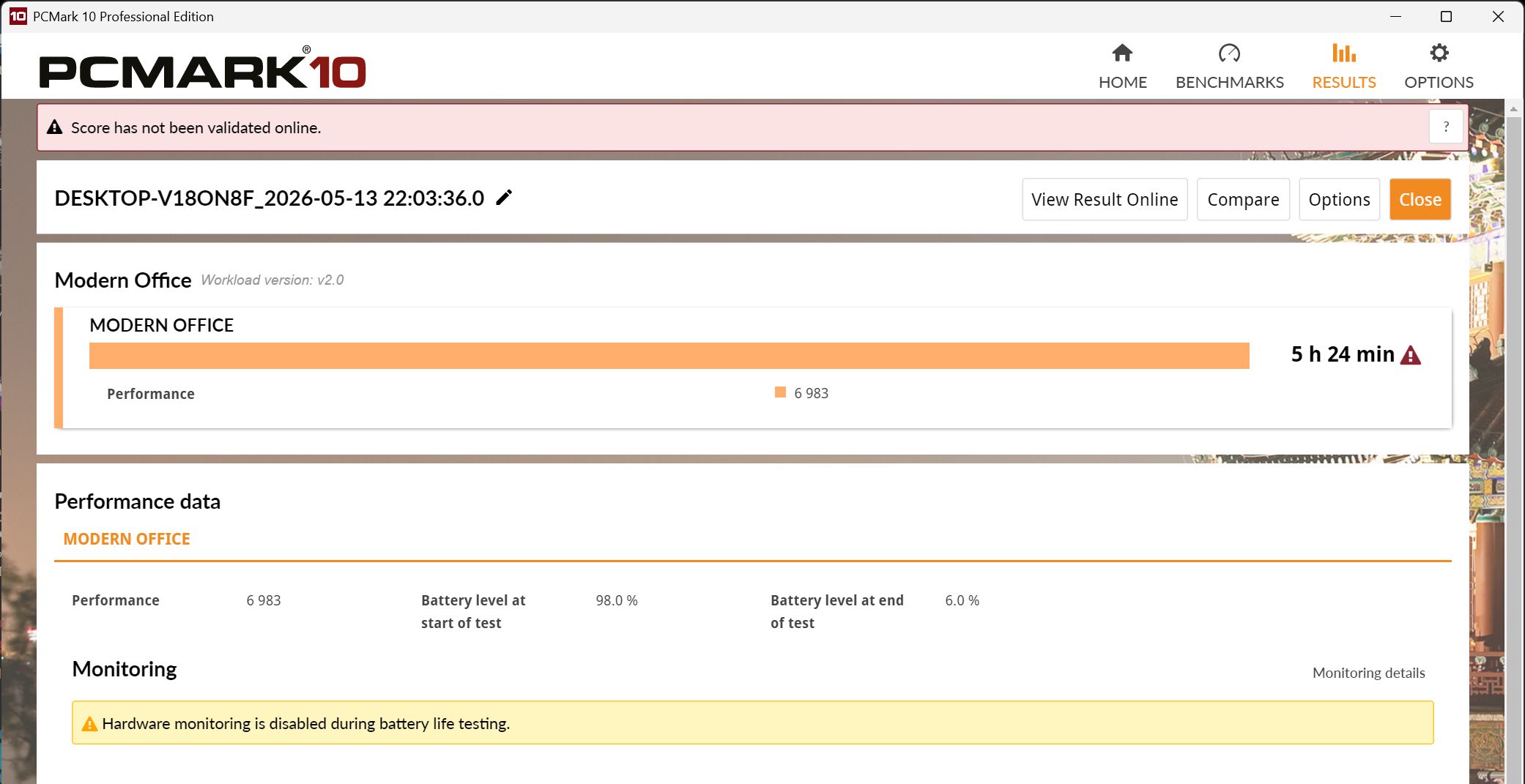
Task: Click the Options gear icon
Action: point(1439,53)
